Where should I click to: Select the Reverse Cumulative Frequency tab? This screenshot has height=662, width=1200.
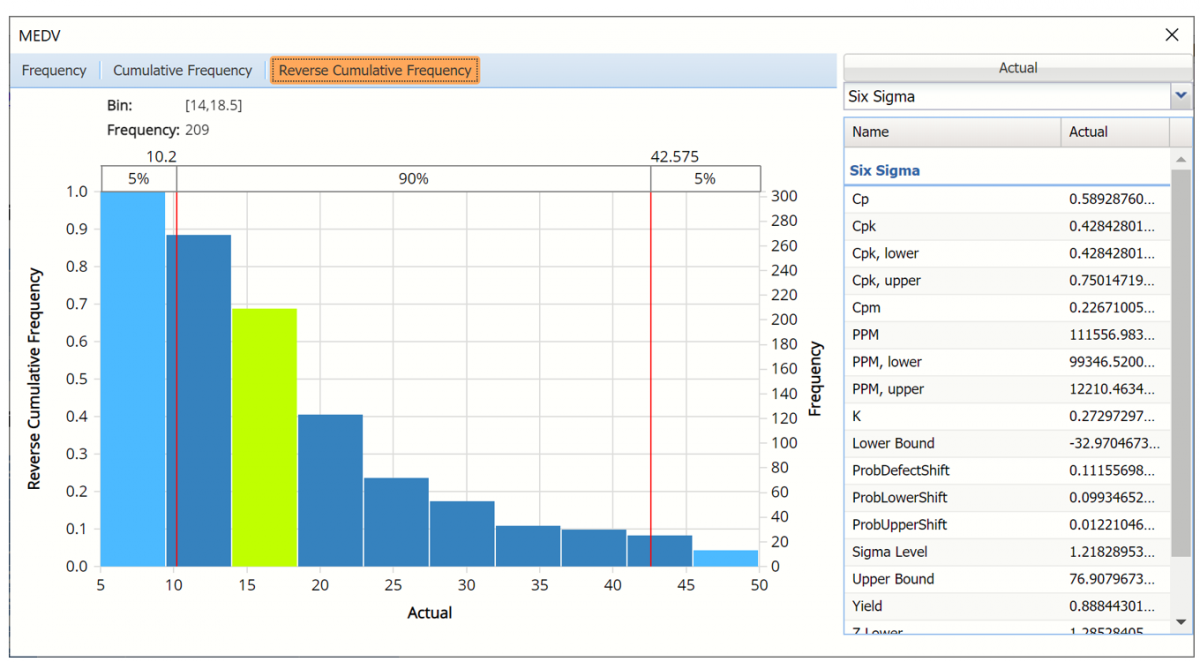(x=375, y=71)
